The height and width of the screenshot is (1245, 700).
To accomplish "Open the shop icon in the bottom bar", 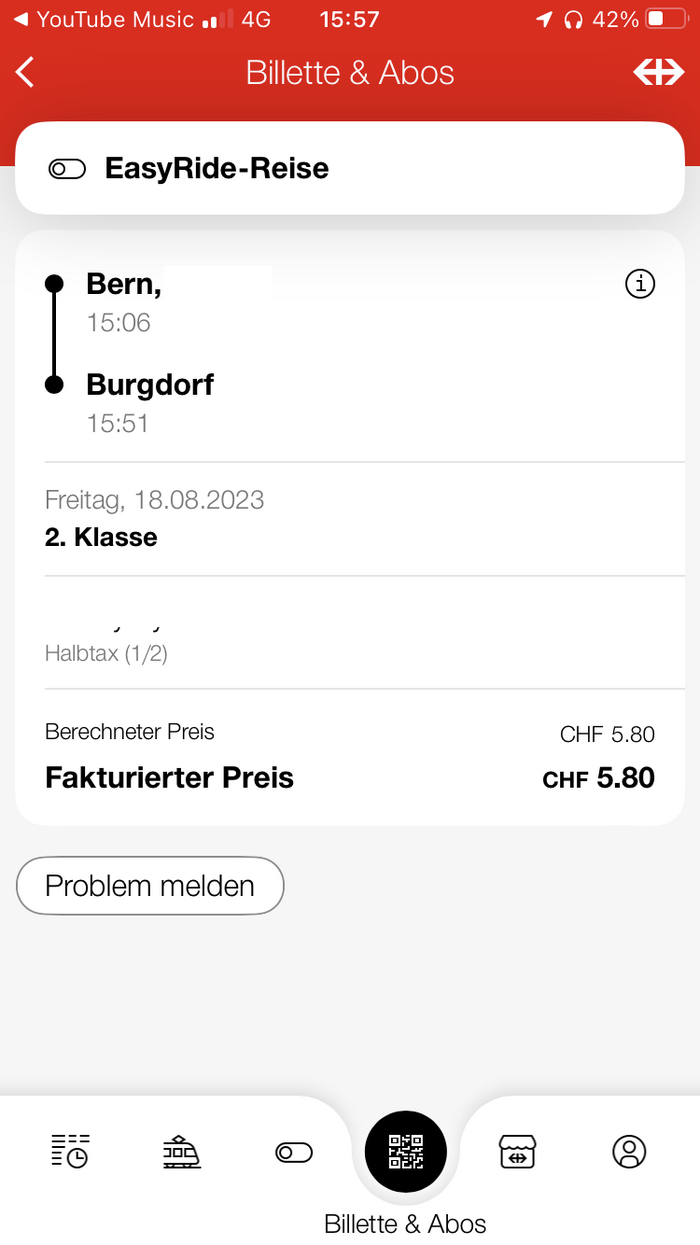I will pyautogui.click(x=518, y=1152).
